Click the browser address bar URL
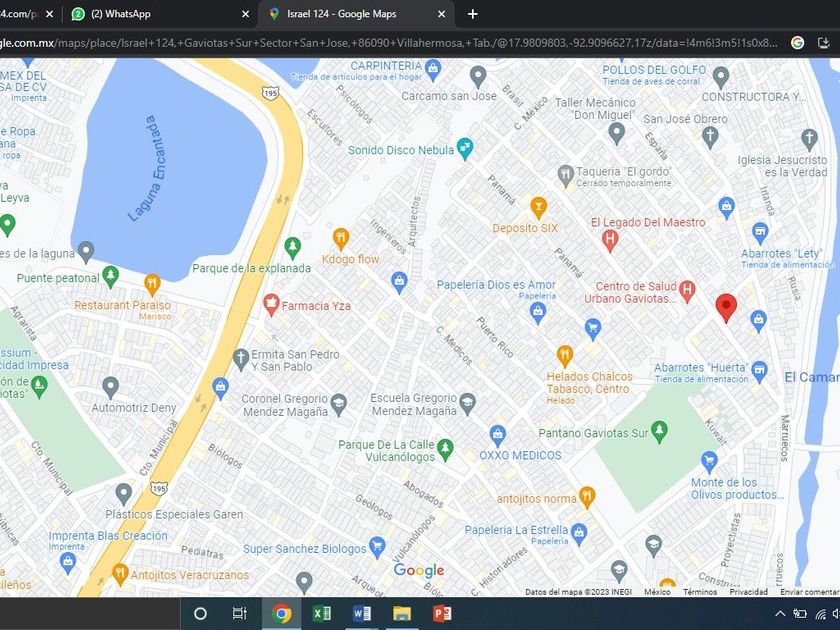Image resolution: width=840 pixels, height=630 pixels. (x=388, y=43)
